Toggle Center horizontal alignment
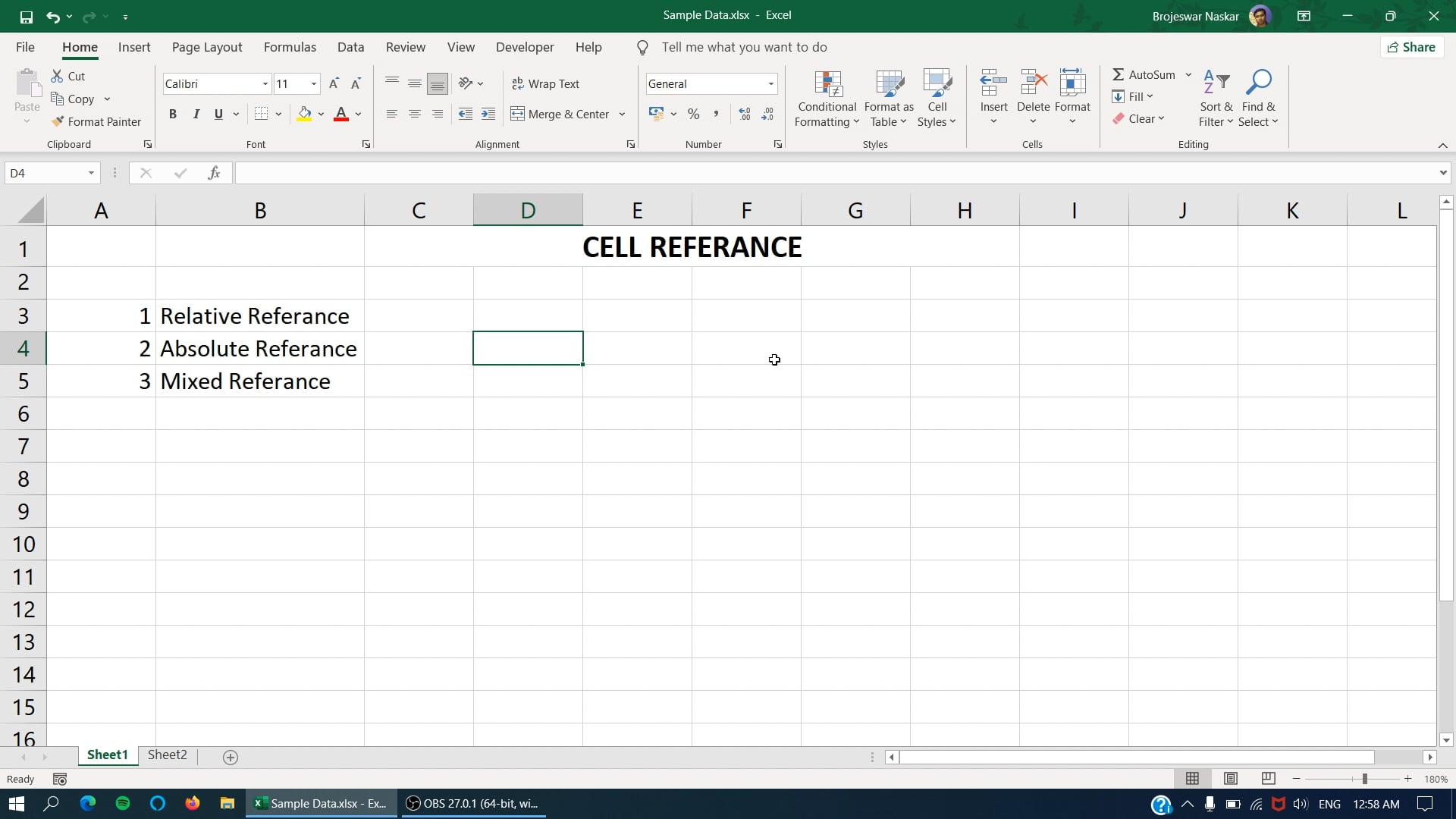This screenshot has width=1456, height=819. click(x=415, y=114)
